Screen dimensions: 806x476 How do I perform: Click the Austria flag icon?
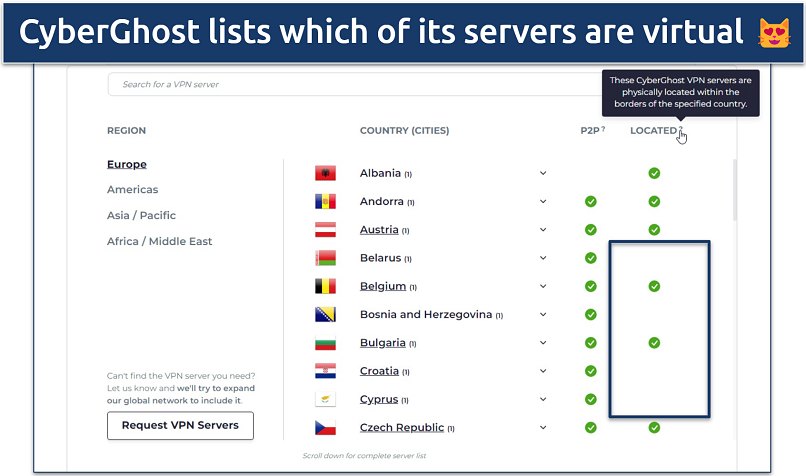[x=324, y=230]
